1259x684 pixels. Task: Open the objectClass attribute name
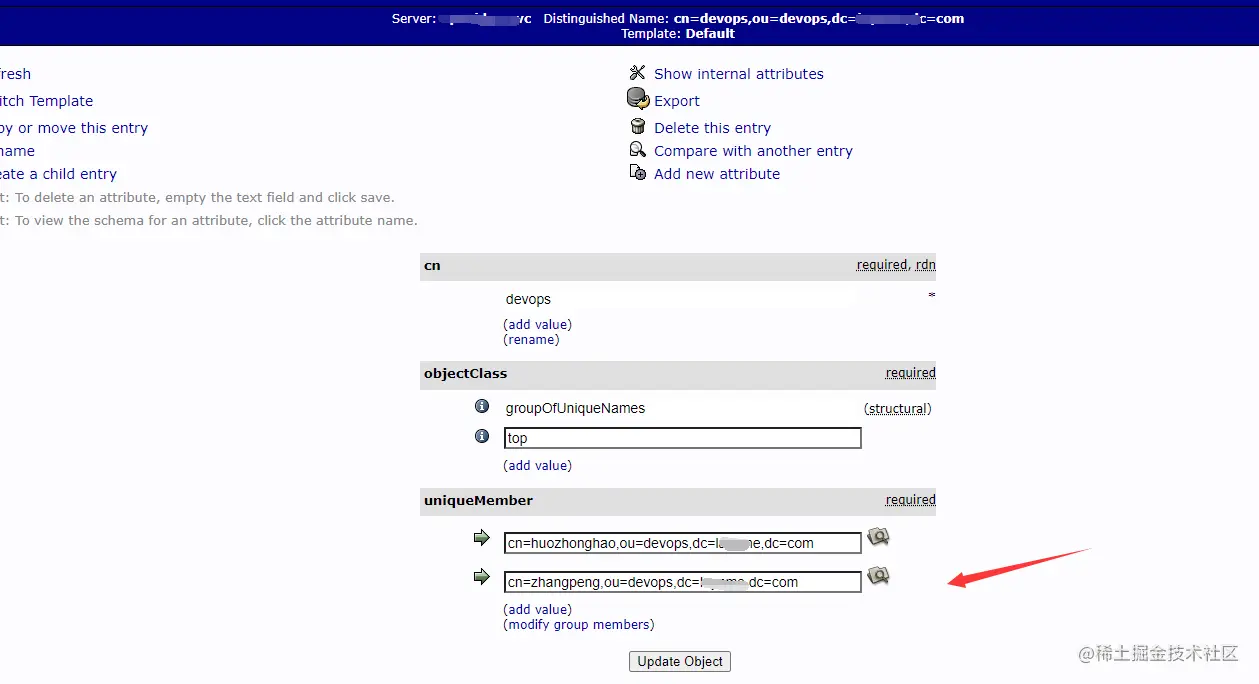[466, 374]
